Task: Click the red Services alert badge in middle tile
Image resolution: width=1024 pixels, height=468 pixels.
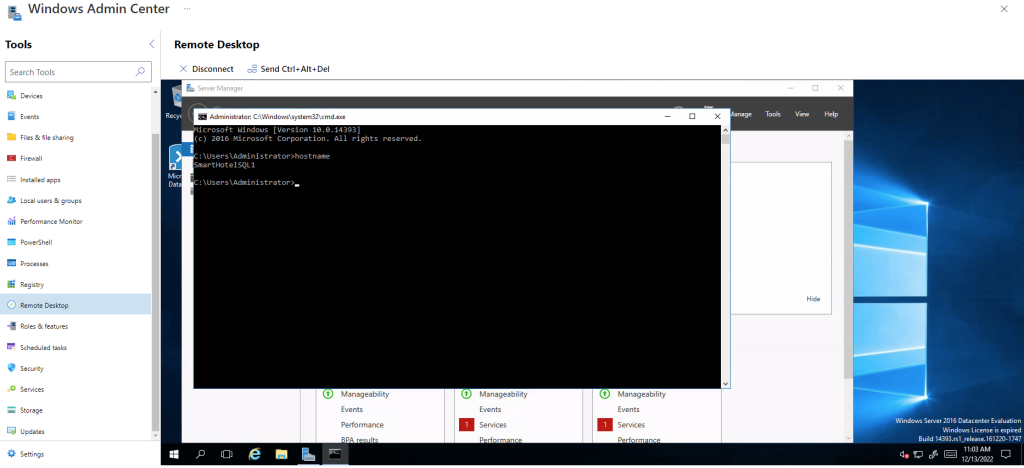Action: click(x=466, y=425)
